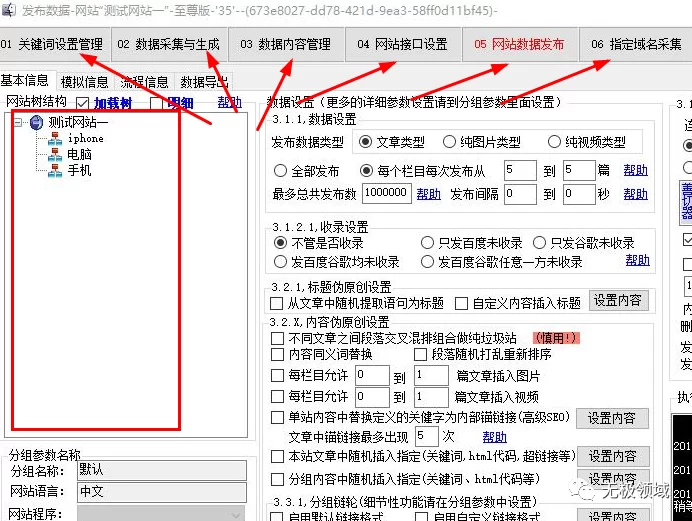Click 设置内容 button for 本站文章随机插入
This screenshot has height=521, width=692.
[613, 456]
